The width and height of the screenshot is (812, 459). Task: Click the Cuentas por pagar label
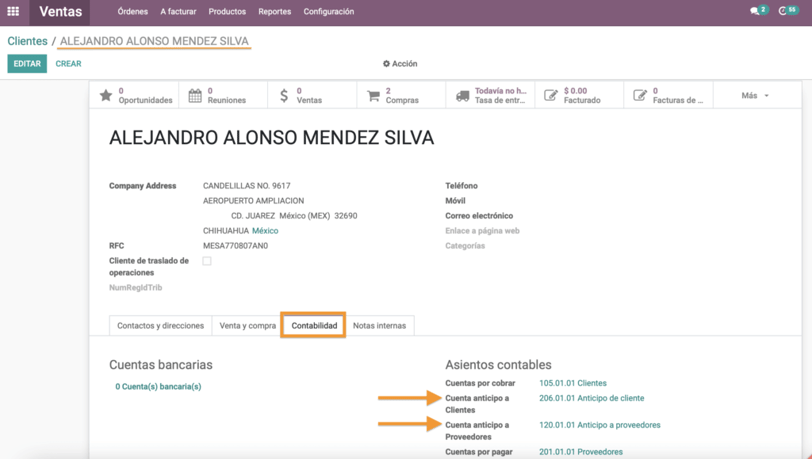click(479, 452)
